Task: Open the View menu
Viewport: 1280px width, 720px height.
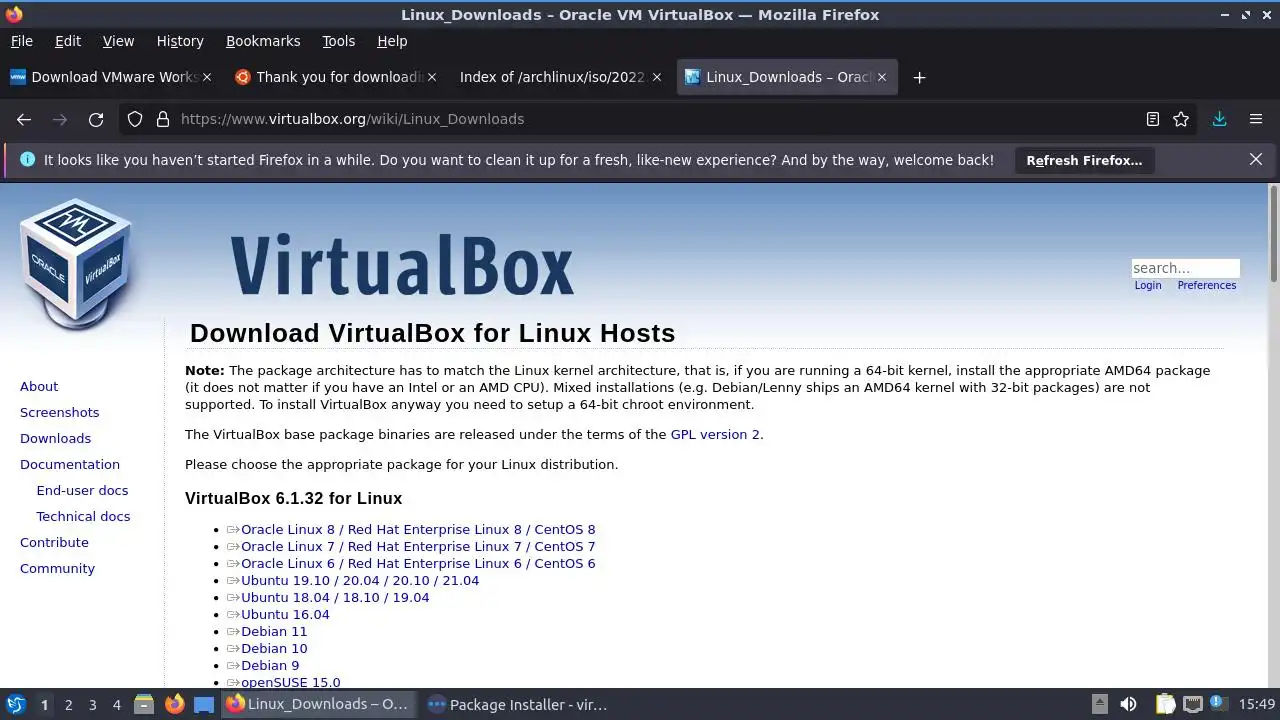Action: tap(118, 41)
